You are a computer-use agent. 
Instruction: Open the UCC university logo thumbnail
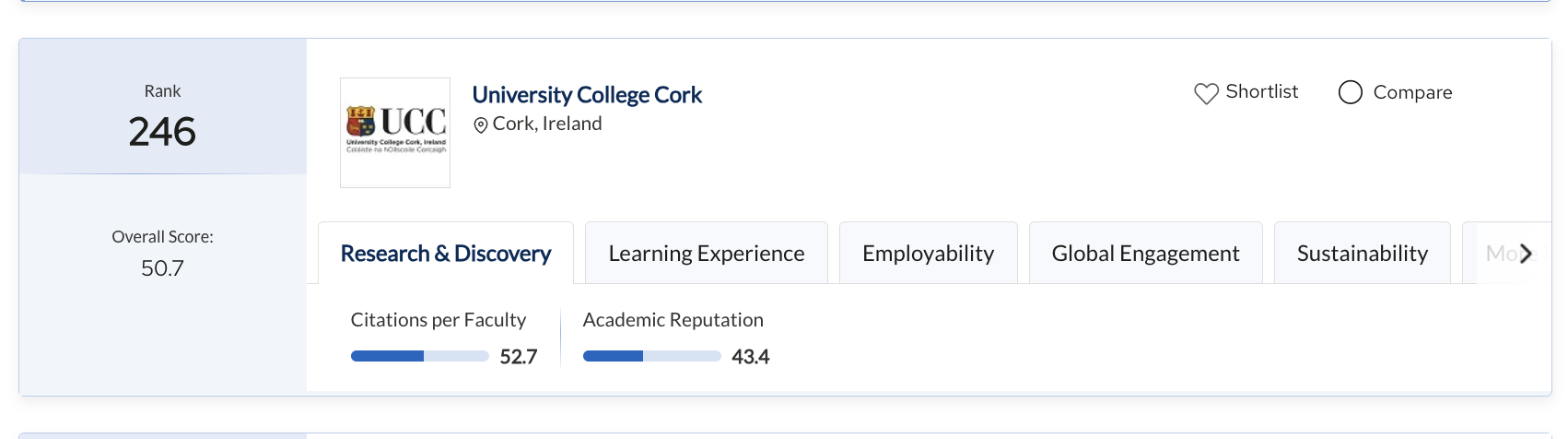coord(395,133)
